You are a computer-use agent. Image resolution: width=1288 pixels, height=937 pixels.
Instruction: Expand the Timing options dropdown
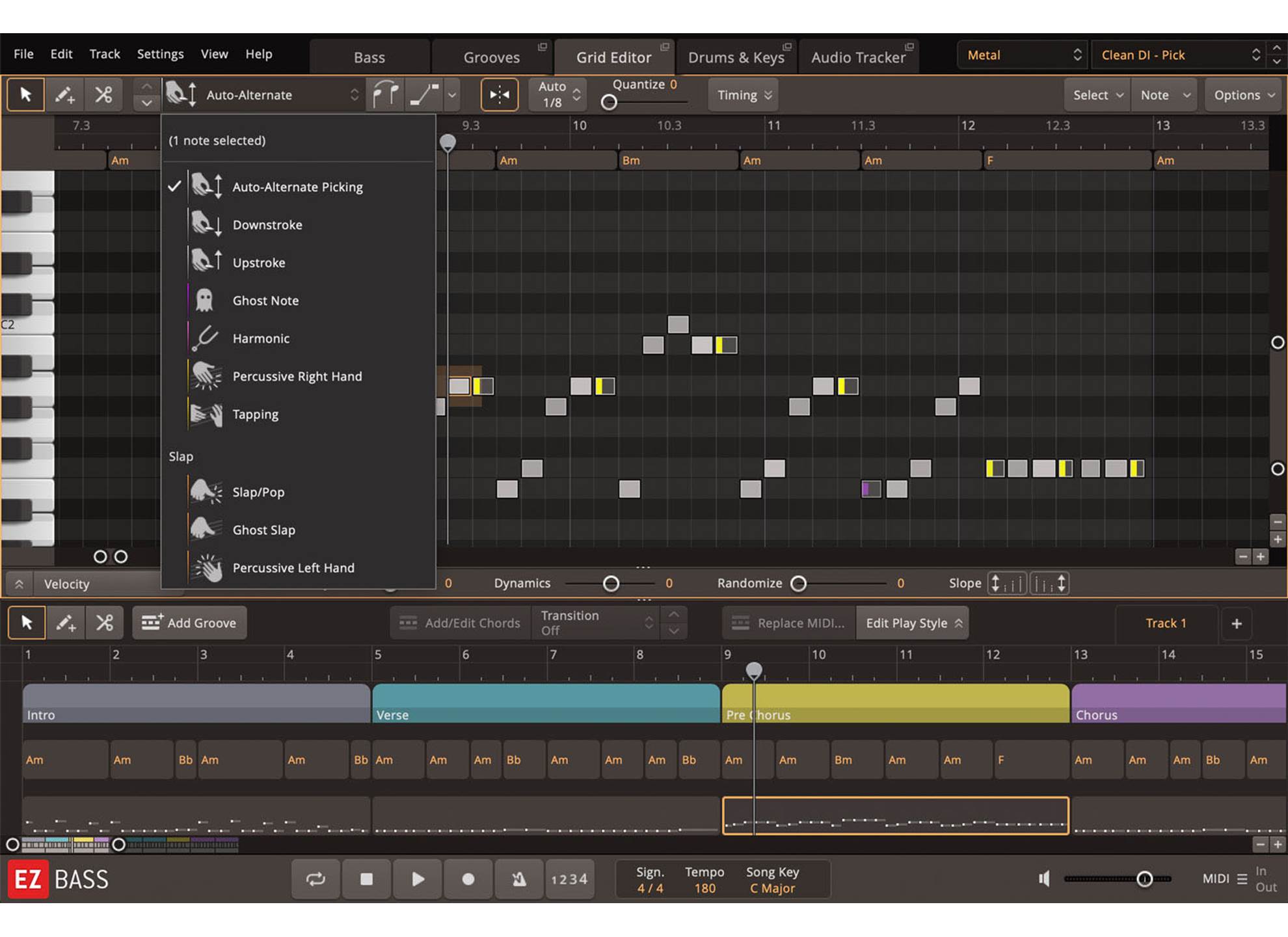point(744,95)
